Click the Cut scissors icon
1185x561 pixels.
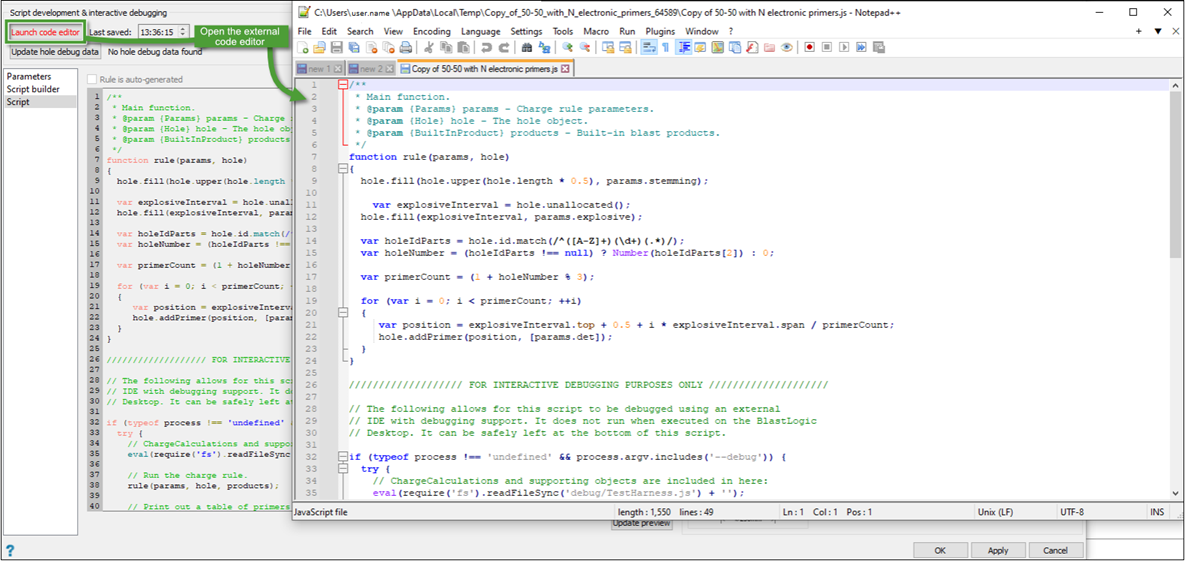coord(427,47)
